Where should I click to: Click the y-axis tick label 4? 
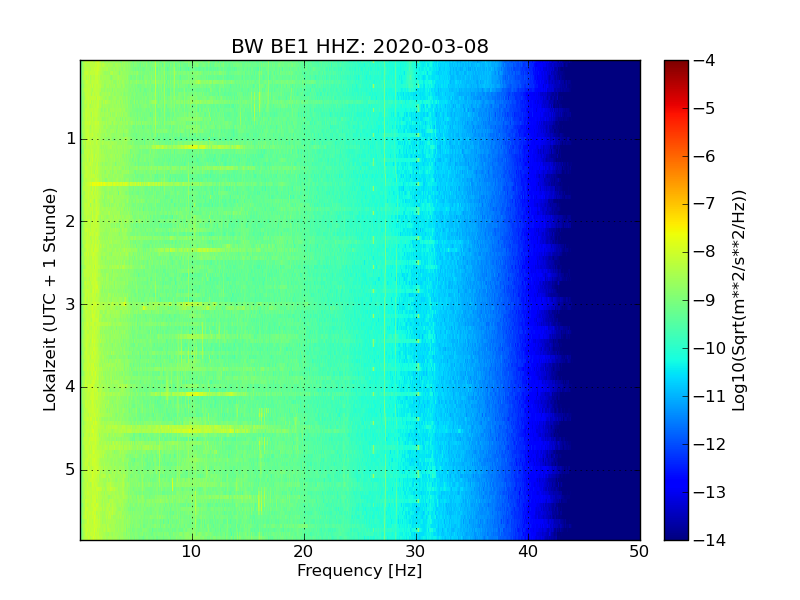(71, 387)
